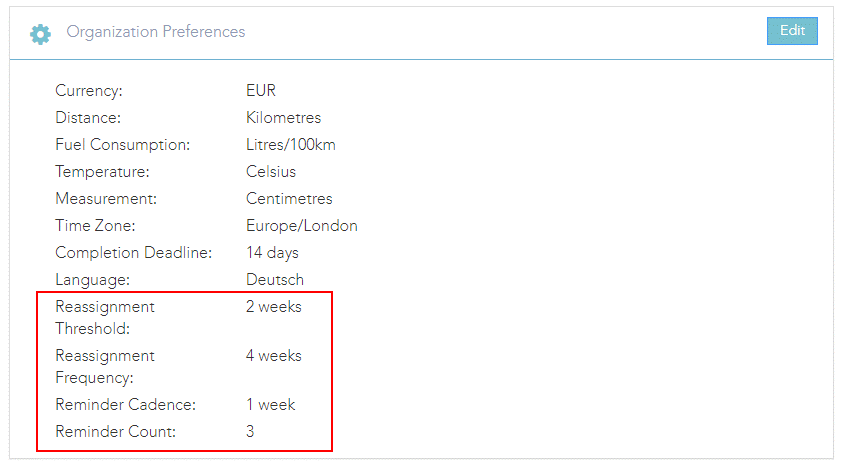Screen dimensions: 842x466
Task: Select the Measurement label
Action: [106, 199]
